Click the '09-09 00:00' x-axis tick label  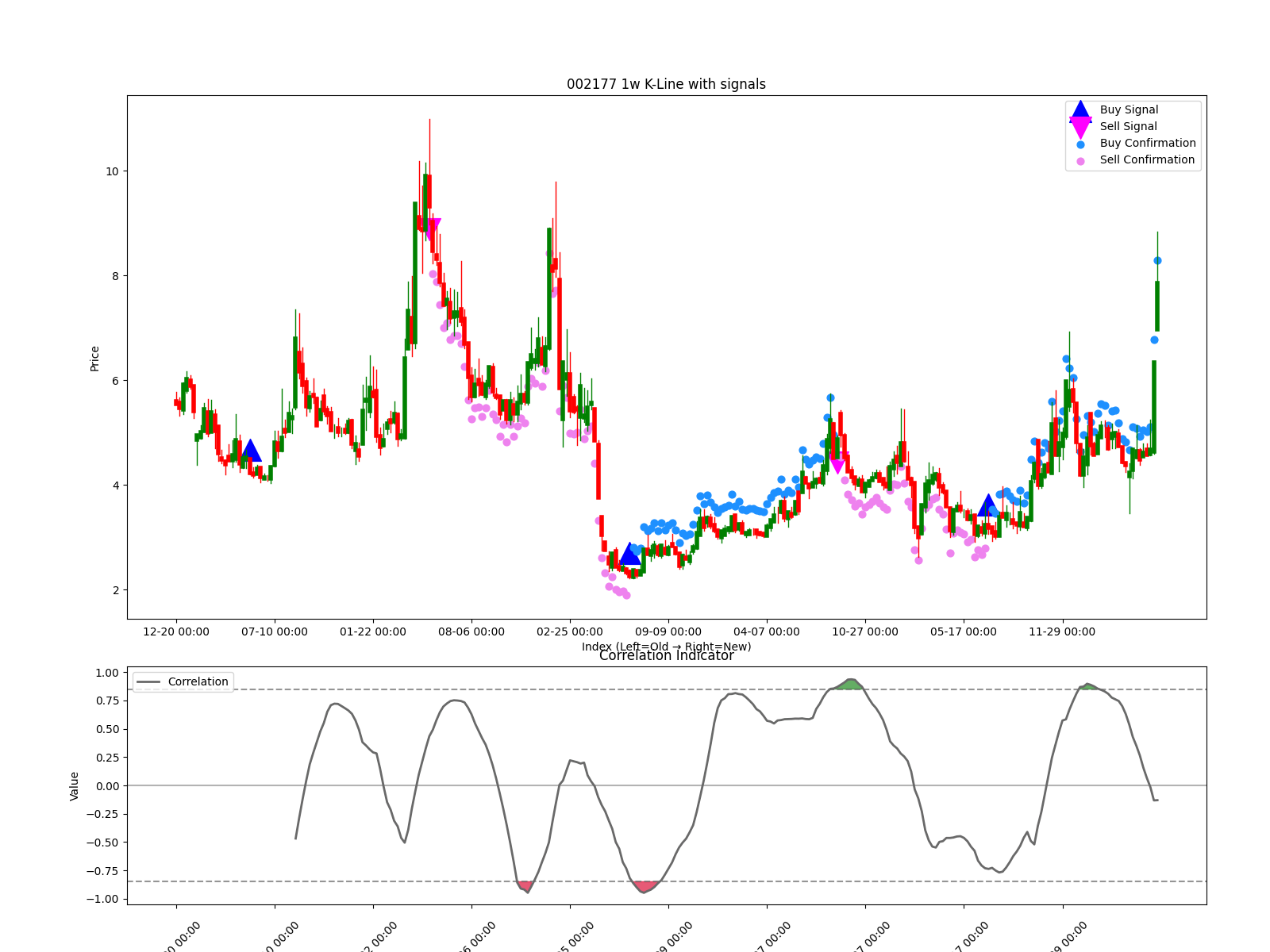tap(668, 631)
